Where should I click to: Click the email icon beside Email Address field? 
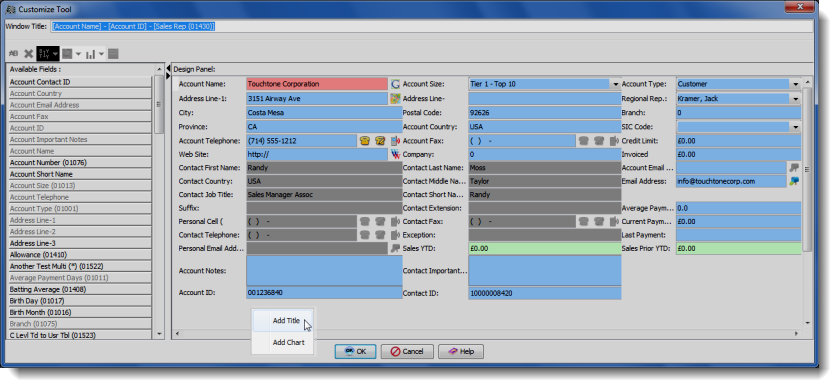coord(794,181)
